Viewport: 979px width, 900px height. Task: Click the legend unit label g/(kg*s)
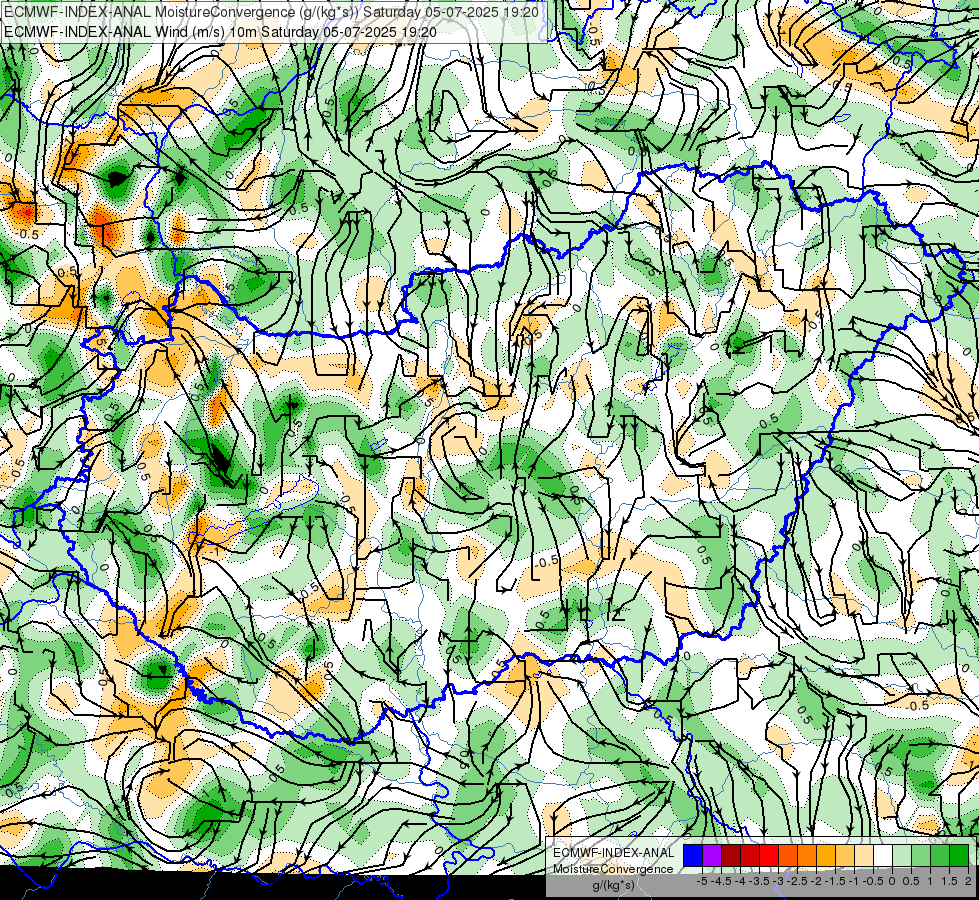click(x=613, y=885)
